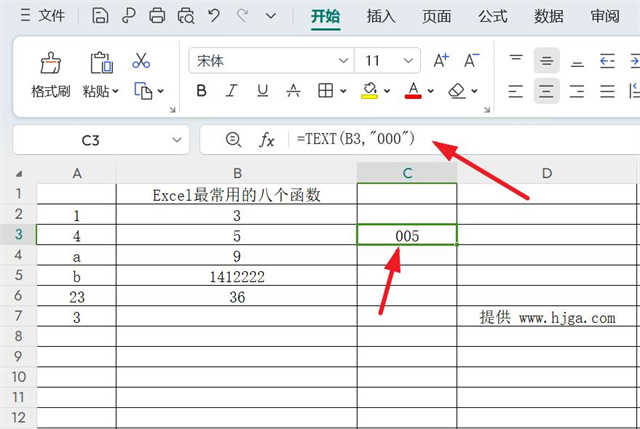The image size is (640, 429).
Task: Click the Decrease Indent icon
Action: (x=607, y=61)
